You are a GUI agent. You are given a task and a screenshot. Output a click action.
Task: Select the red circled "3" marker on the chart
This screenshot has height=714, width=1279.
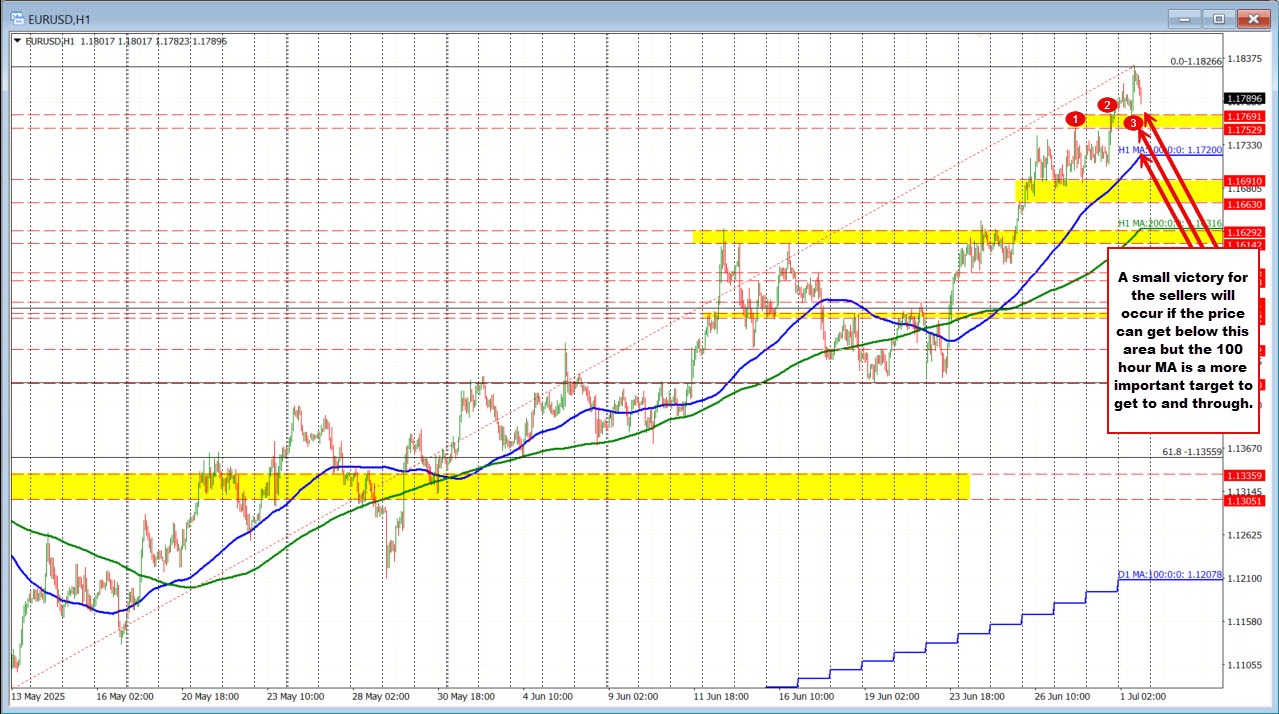coord(1131,123)
